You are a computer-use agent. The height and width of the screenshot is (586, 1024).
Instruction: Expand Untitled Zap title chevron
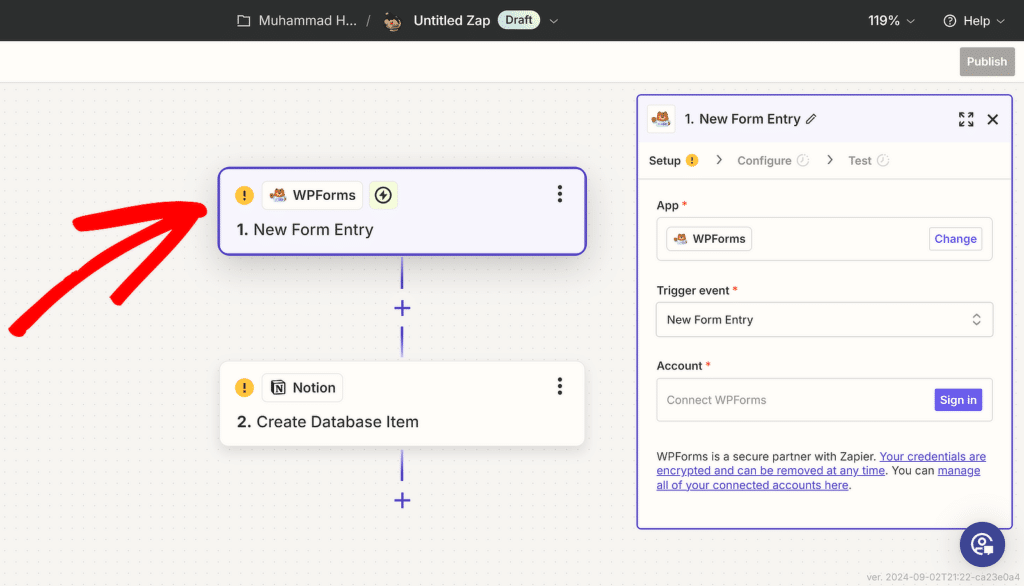(555, 21)
